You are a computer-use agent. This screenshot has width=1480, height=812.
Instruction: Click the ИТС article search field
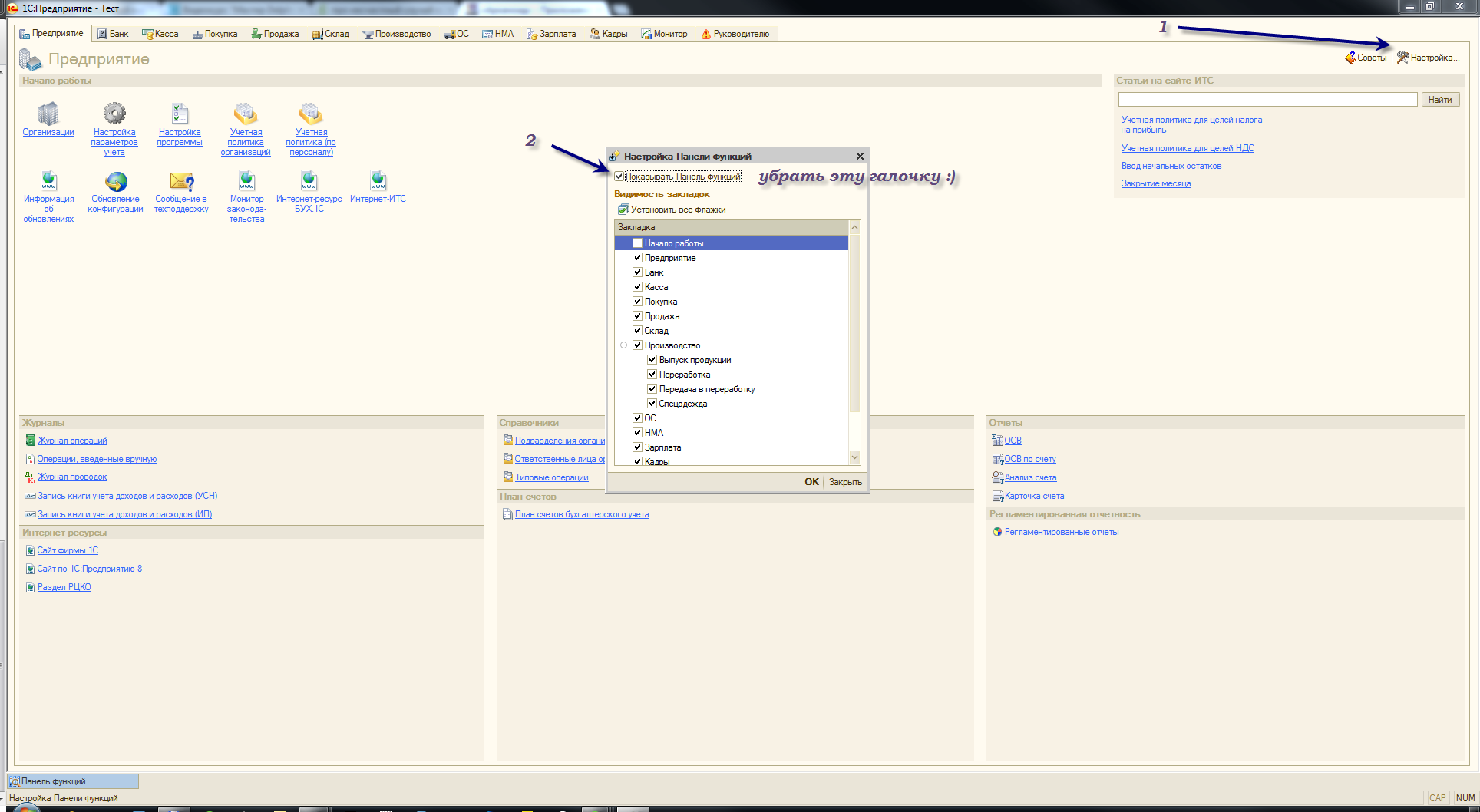tap(1267, 100)
